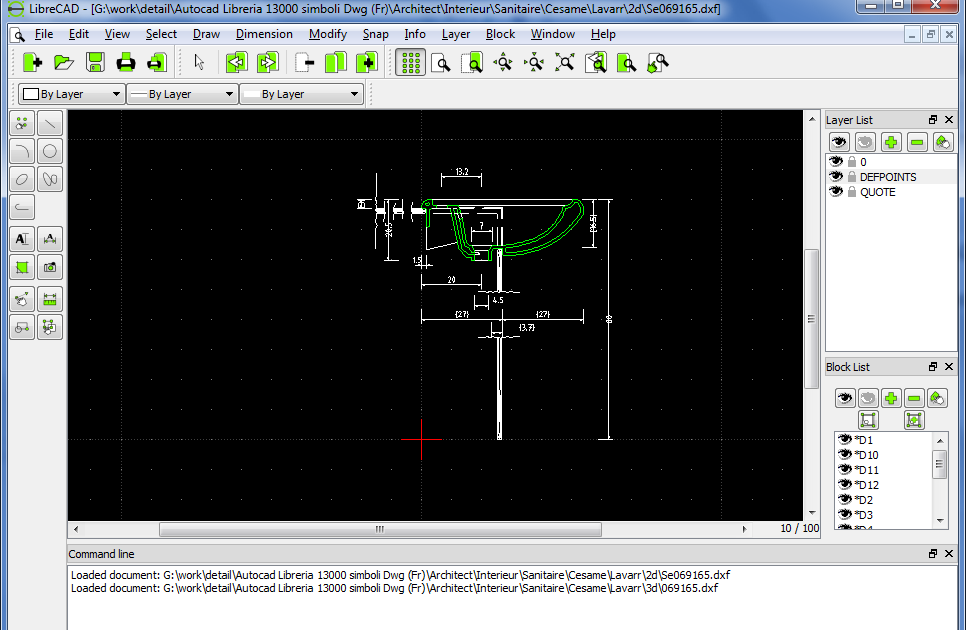This screenshot has height=630, width=966.
Task: Cut selection with toolbar cut icon
Action: pos(304,63)
